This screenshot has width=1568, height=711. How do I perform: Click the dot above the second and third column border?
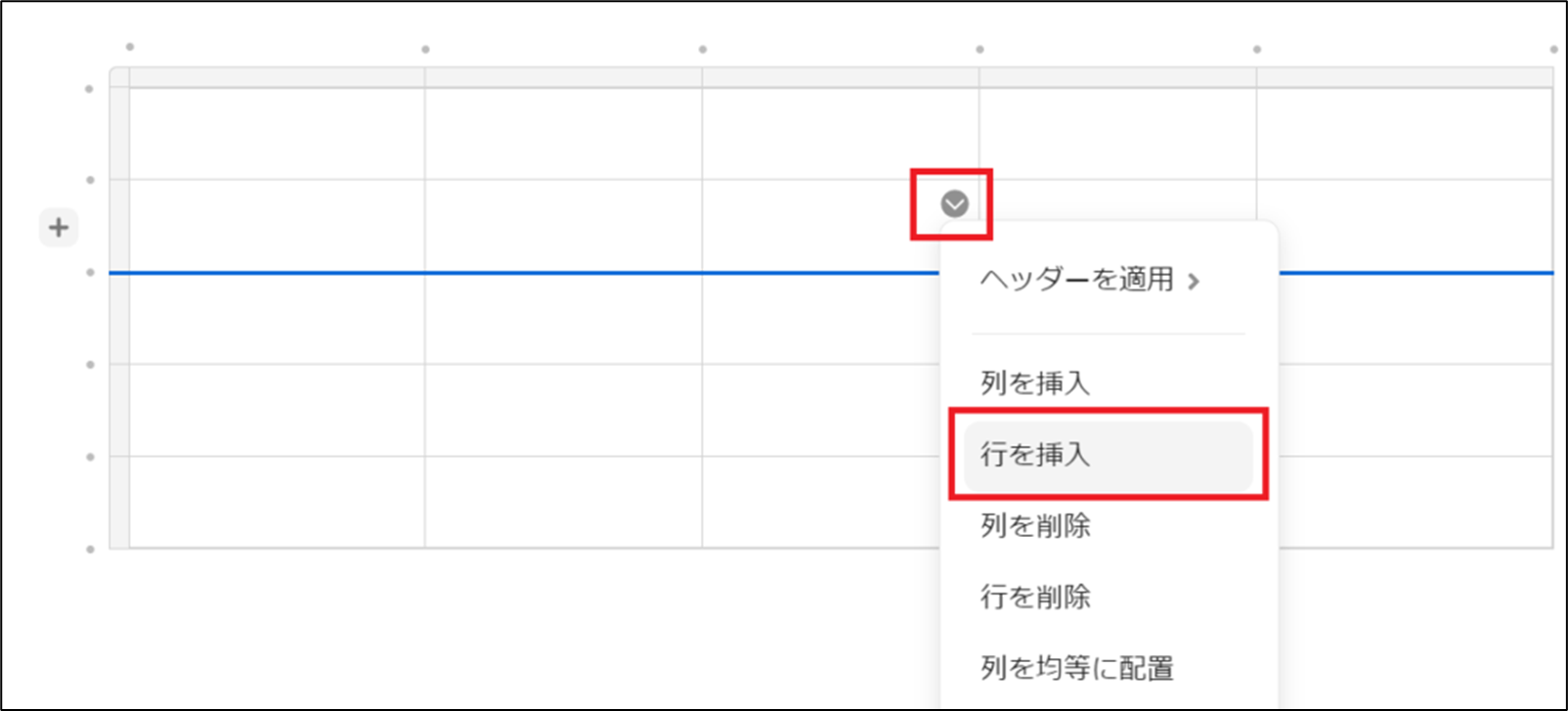tap(702, 49)
